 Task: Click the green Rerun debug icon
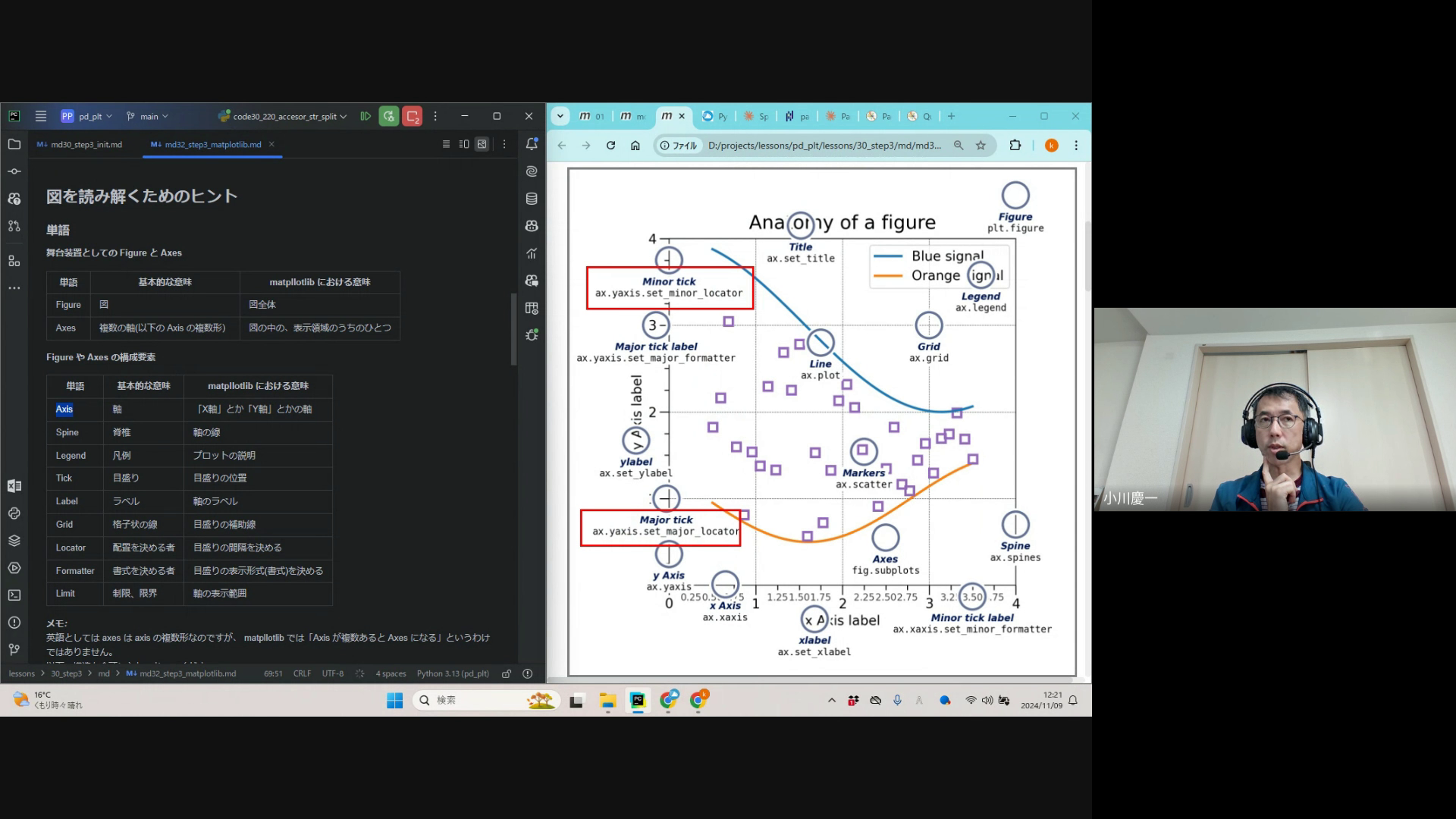[389, 116]
